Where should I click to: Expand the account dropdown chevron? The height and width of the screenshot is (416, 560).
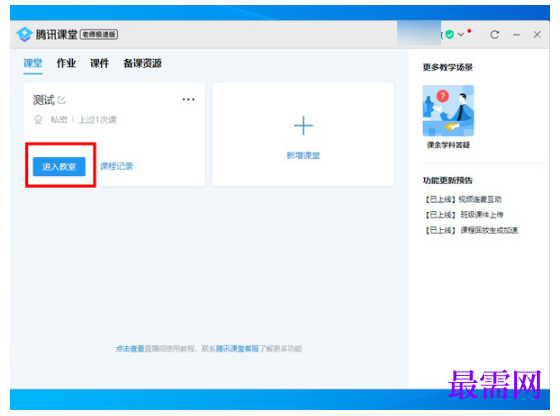pyautogui.click(x=461, y=35)
